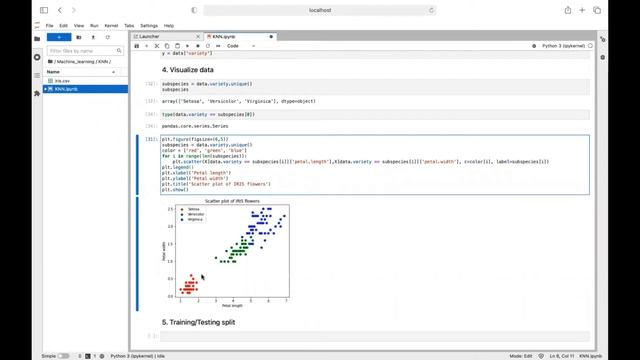Close the Launcher tab

click(x=198, y=37)
